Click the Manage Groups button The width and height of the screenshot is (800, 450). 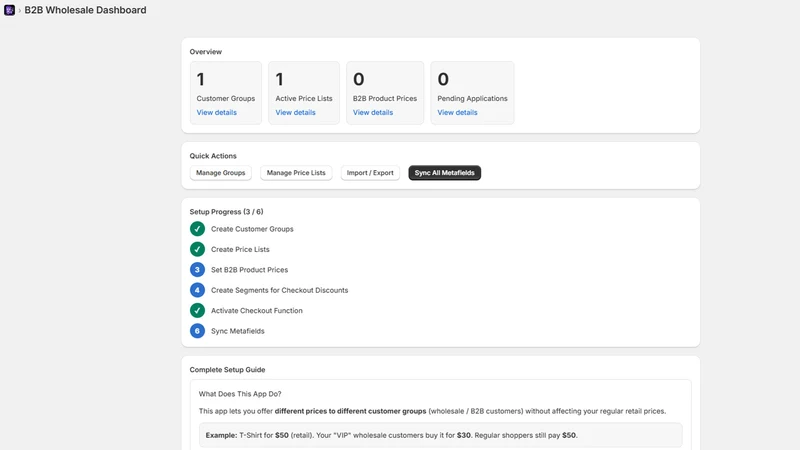220,173
